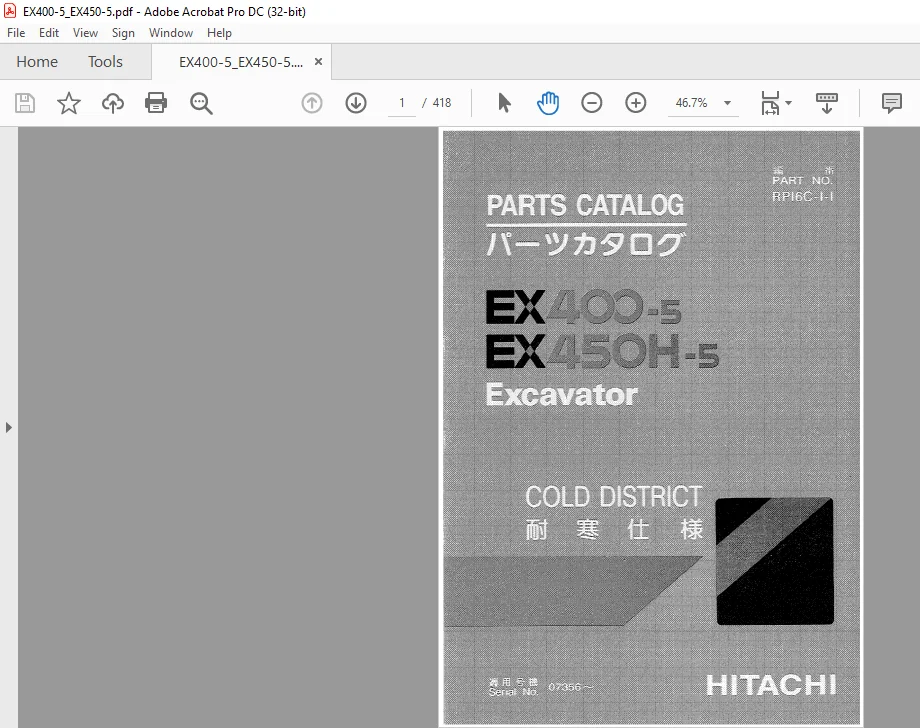
Task: Zoom in with the plus circle
Action: (635, 103)
